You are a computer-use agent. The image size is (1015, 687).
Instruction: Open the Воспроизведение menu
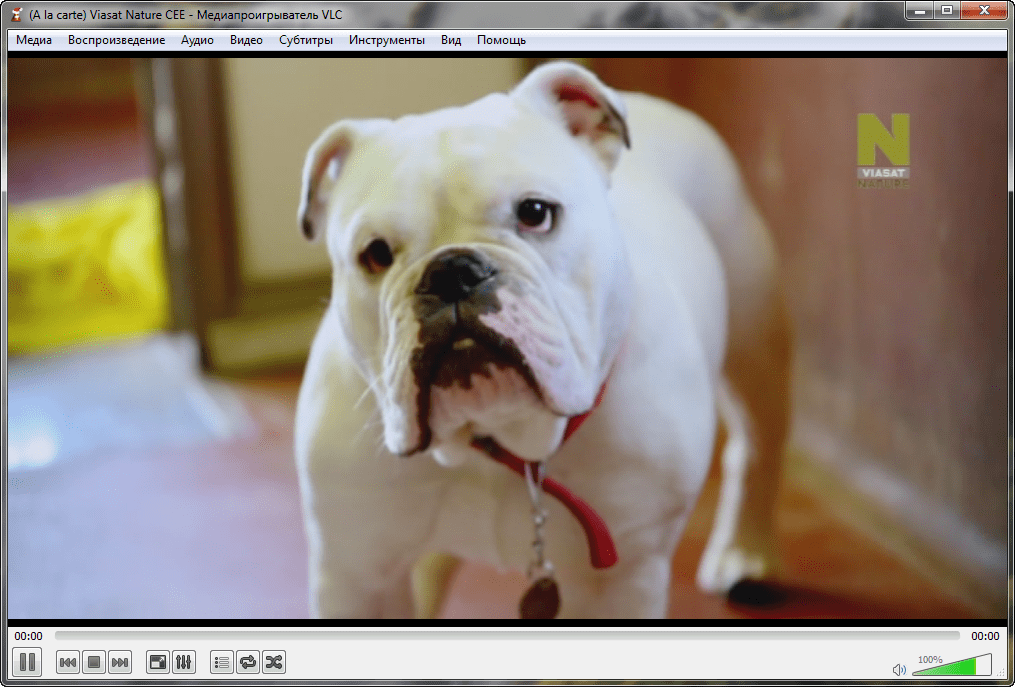pyautogui.click(x=117, y=40)
